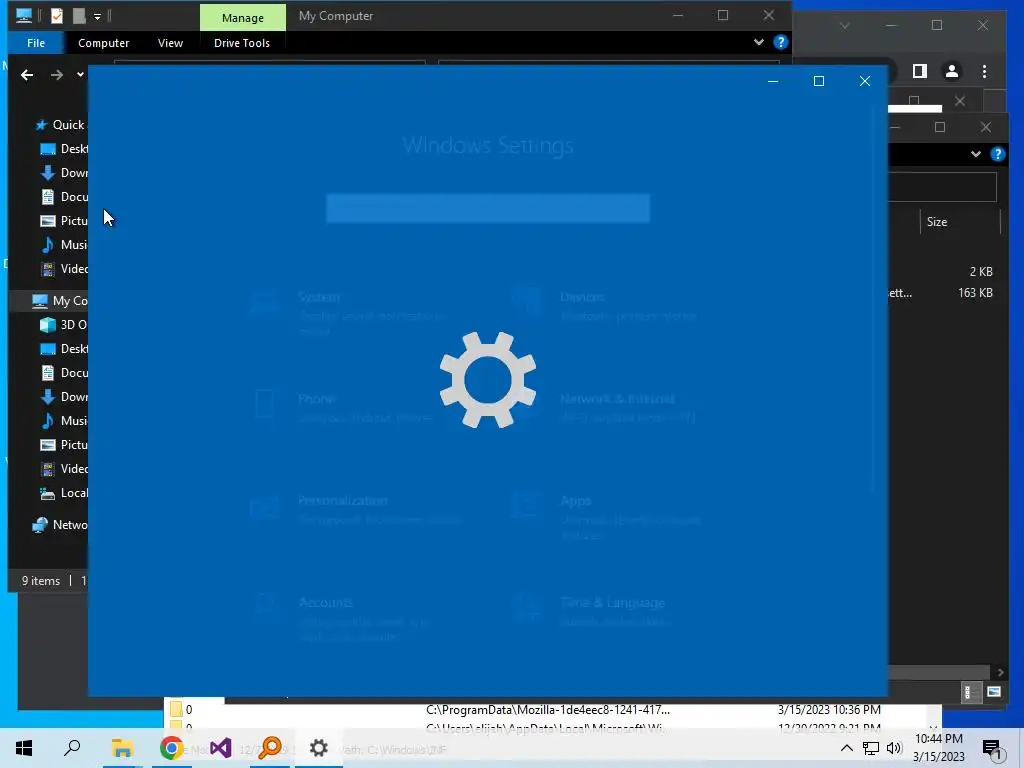This screenshot has width=1024, height=768.
Task: Select the 163 KB file row
Action: click(944, 293)
